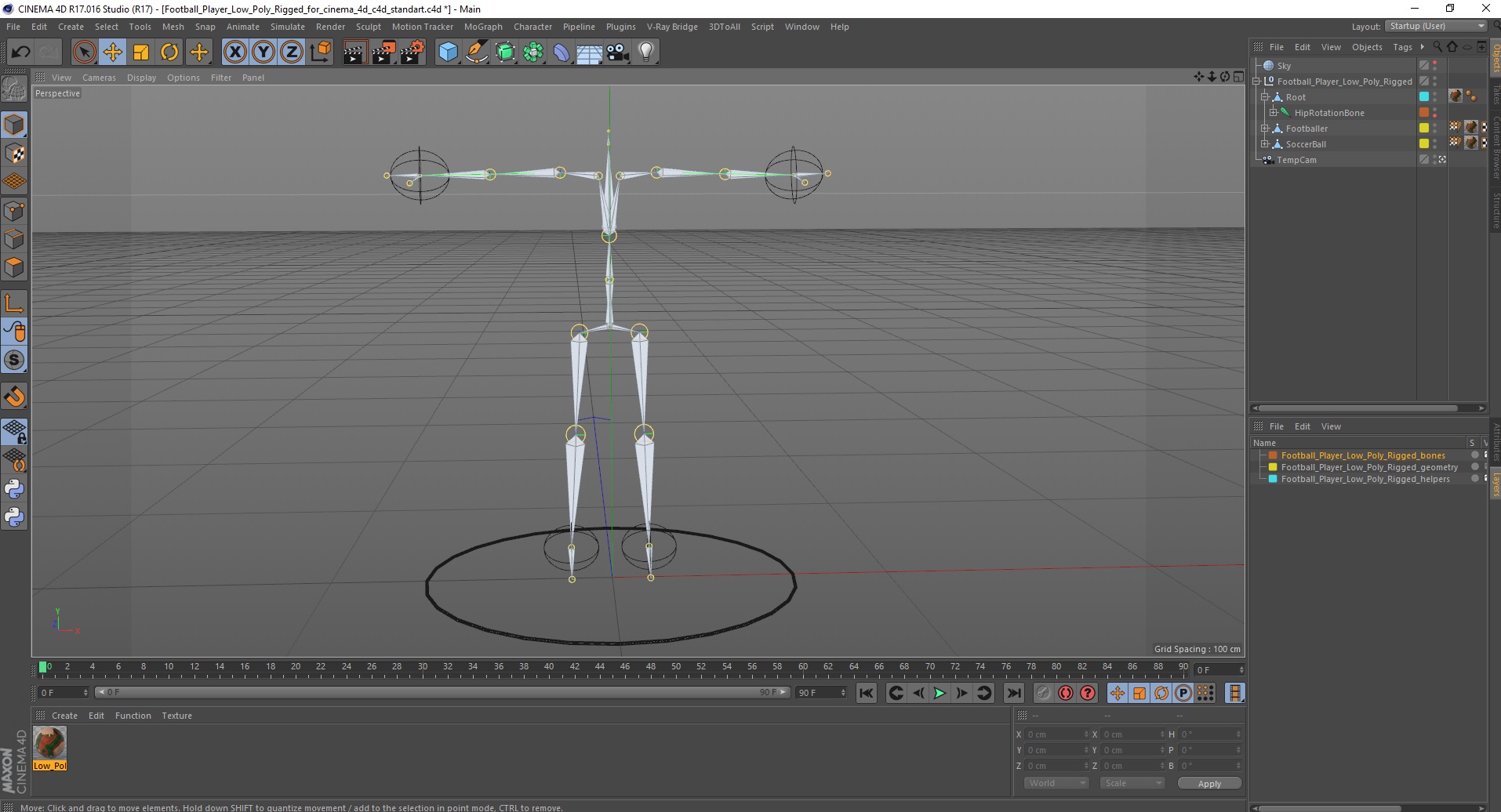The width and height of the screenshot is (1501, 812).
Task: Toggle the coordinate system icon
Action: click(x=321, y=53)
